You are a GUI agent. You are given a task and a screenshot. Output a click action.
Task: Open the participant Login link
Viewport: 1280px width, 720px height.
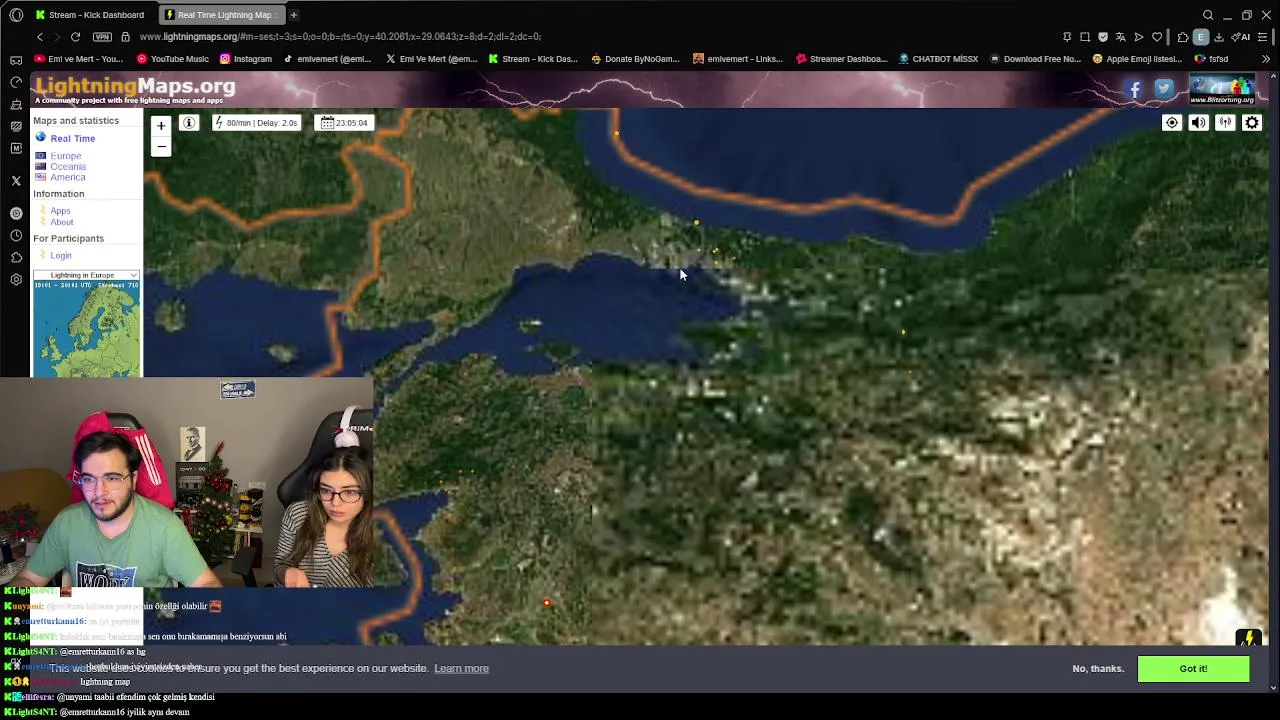[61, 255]
